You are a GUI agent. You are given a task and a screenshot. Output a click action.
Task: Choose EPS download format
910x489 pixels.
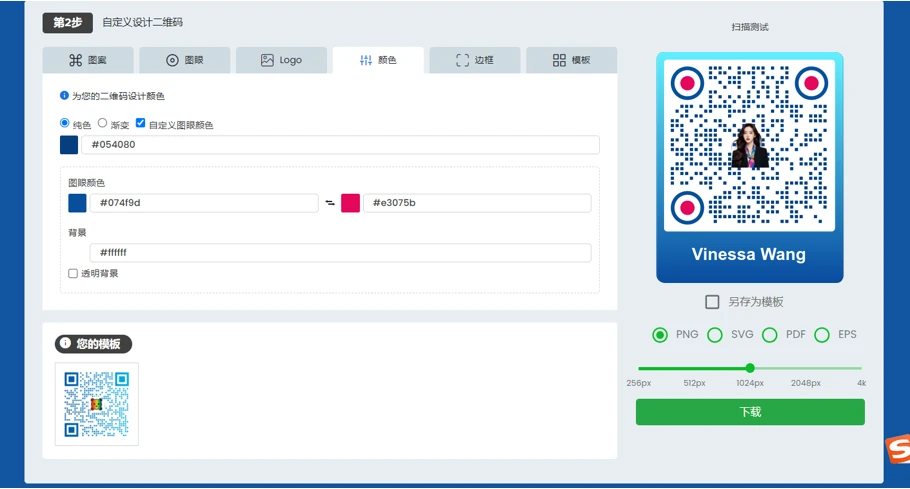822,335
